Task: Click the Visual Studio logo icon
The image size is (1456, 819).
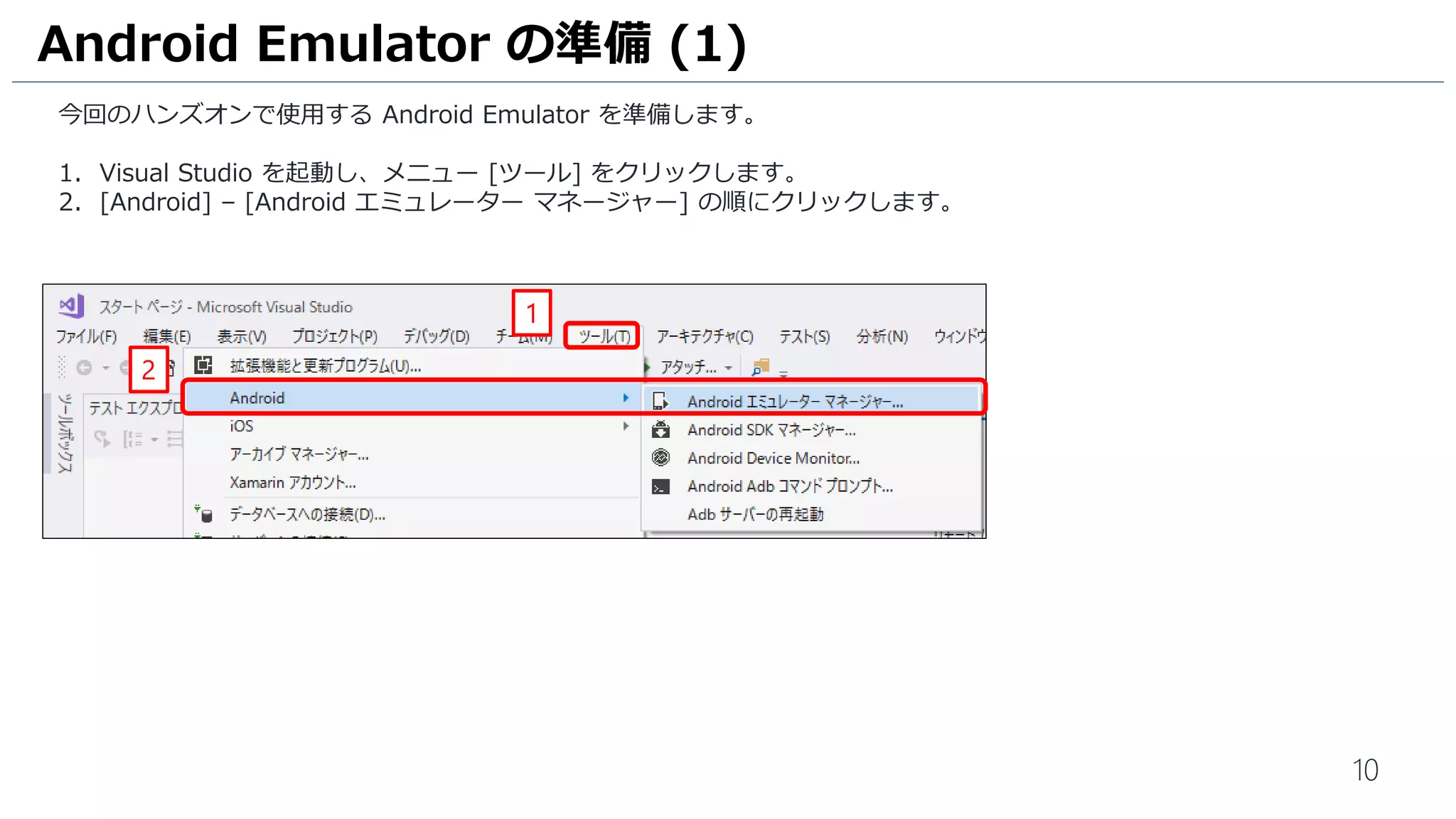Action: pos(71,306)
